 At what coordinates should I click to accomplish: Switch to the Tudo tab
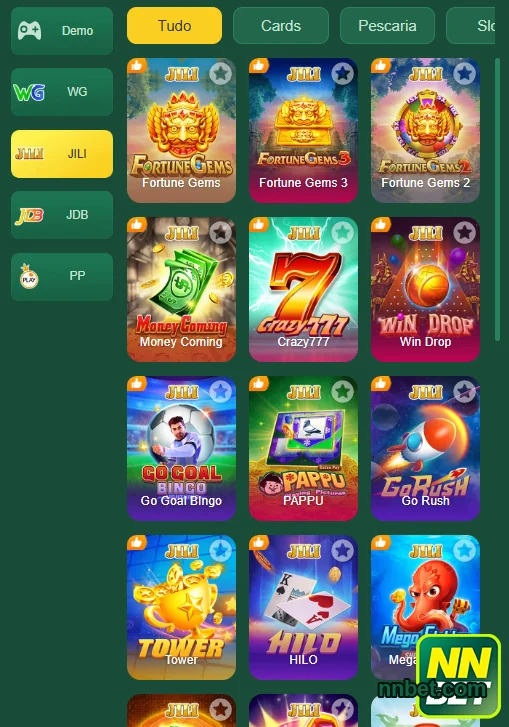pos(174,26)
